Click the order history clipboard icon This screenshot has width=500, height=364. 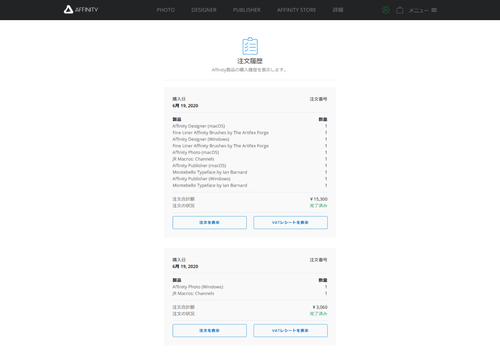[250, 46]
